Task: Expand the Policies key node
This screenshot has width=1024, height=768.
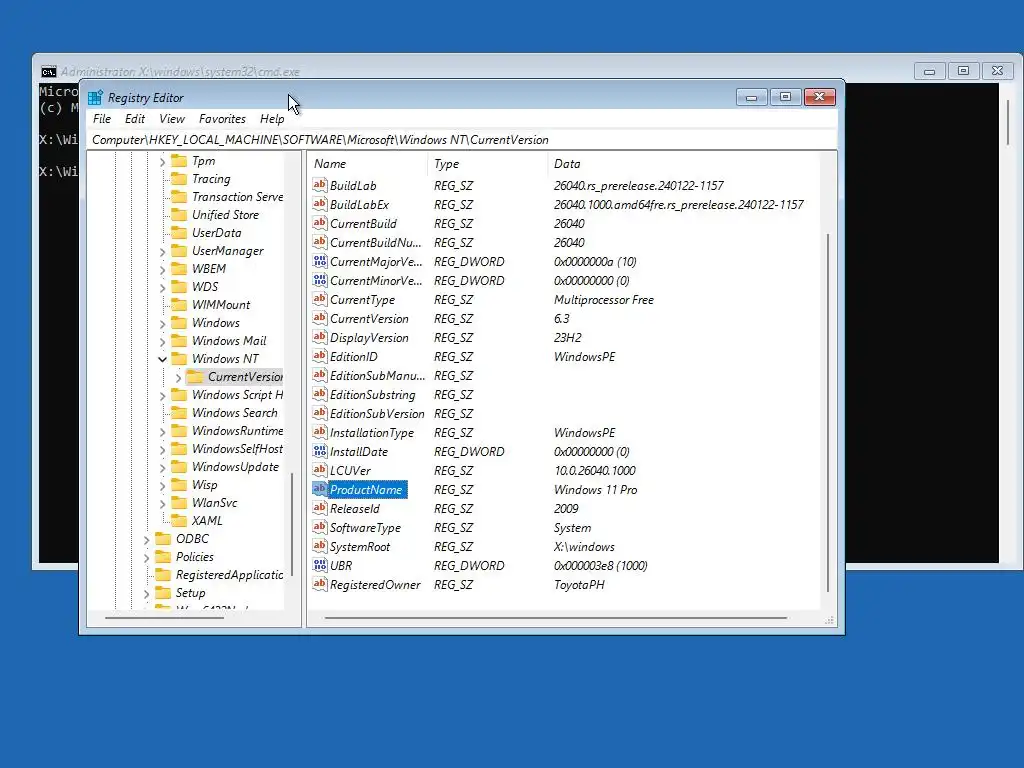Action: coord(147,556)
